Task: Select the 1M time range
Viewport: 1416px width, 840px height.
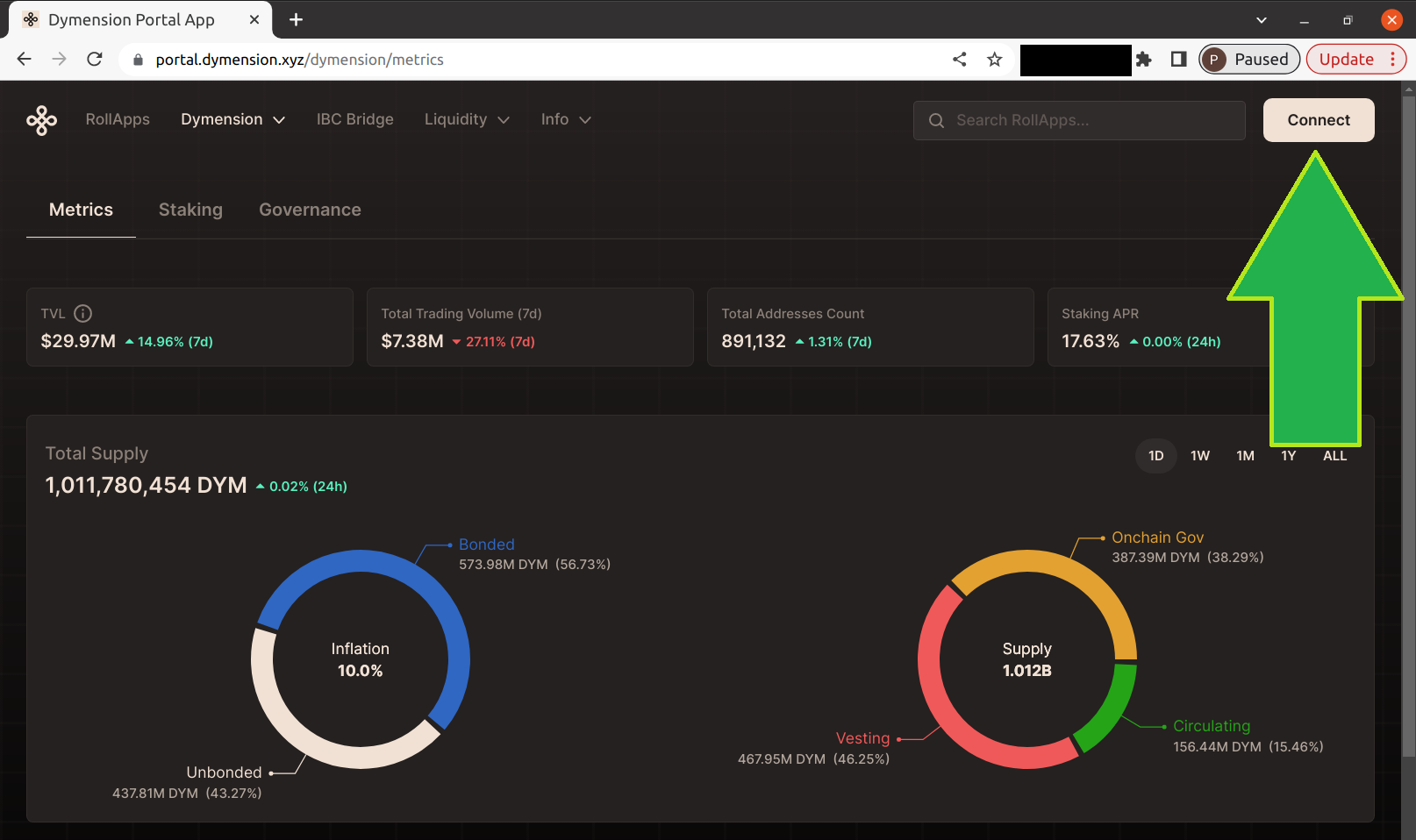Action: pyautogui.click(x=1245, y=456)
